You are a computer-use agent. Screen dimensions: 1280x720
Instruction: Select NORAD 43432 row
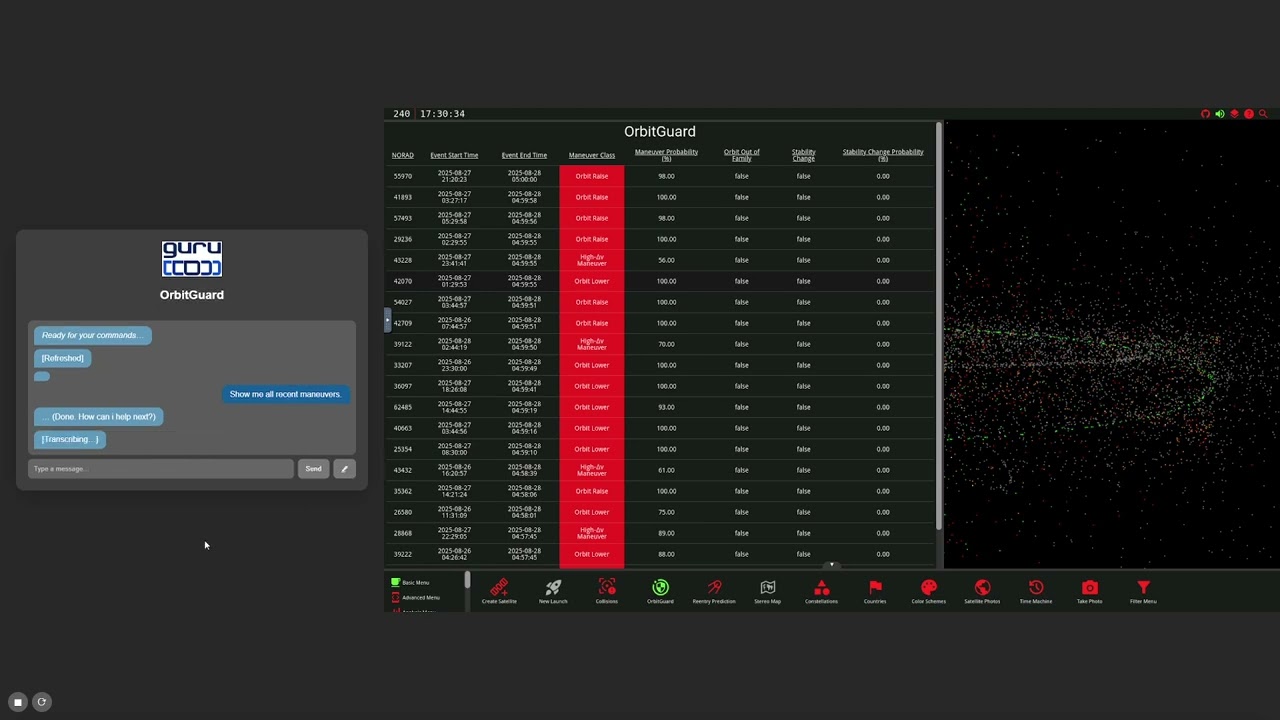tap(662, 470)
